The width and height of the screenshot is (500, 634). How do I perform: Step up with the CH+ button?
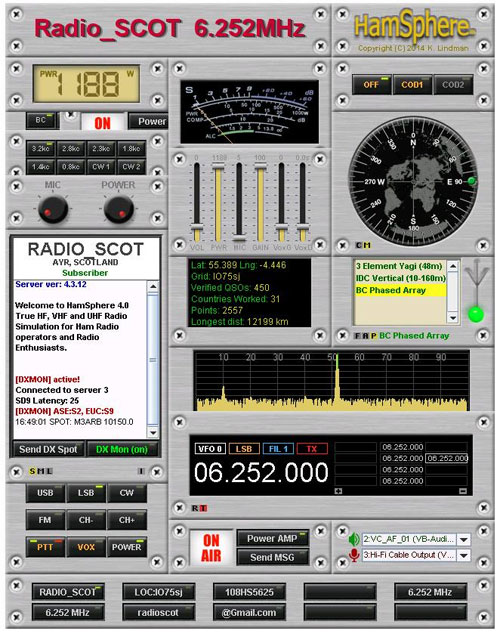127,520
